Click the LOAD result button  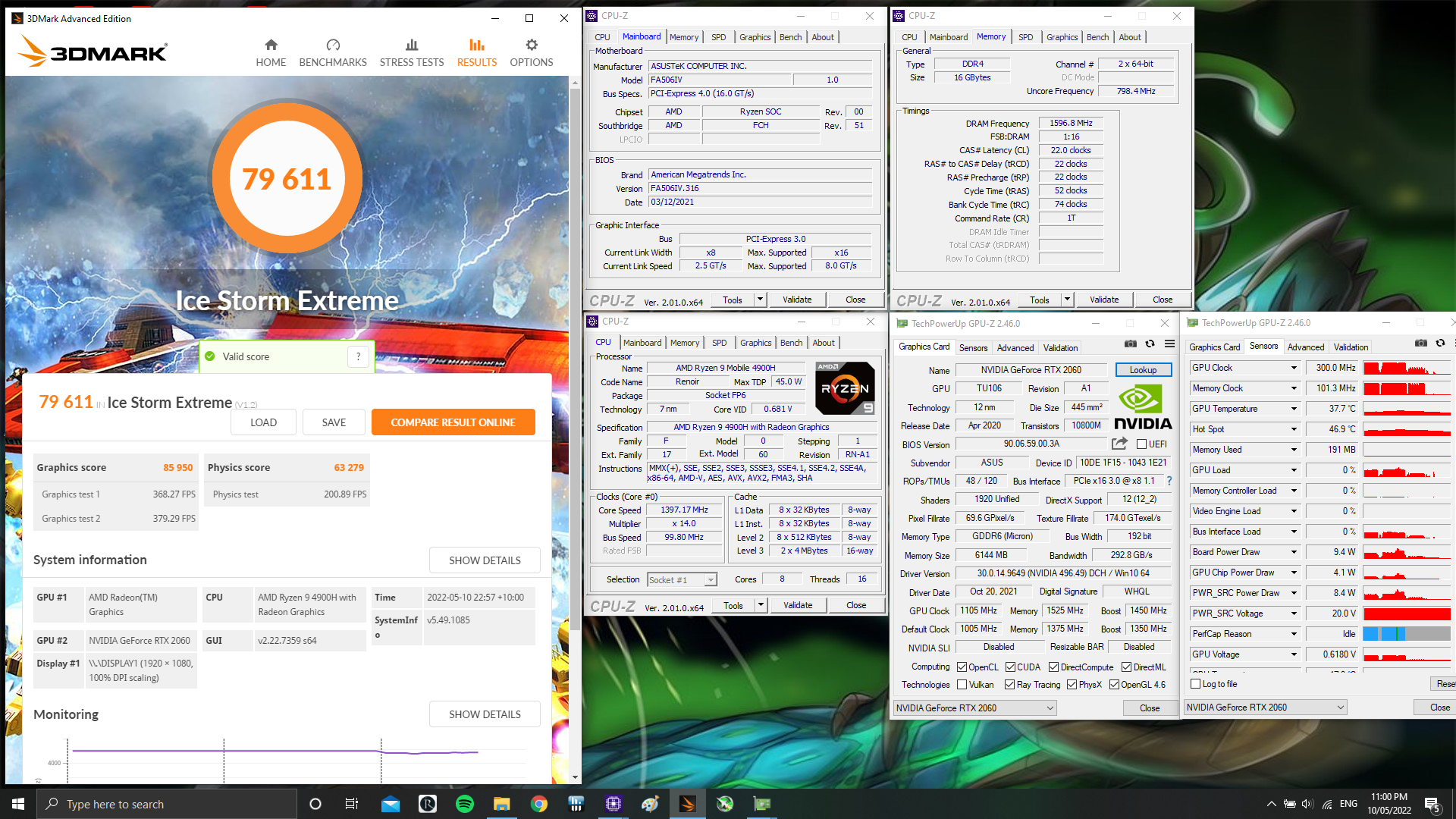[263, 422]
